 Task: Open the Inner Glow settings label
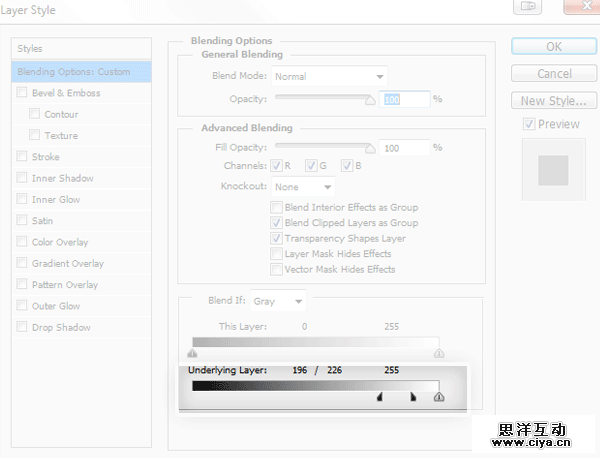56,199
